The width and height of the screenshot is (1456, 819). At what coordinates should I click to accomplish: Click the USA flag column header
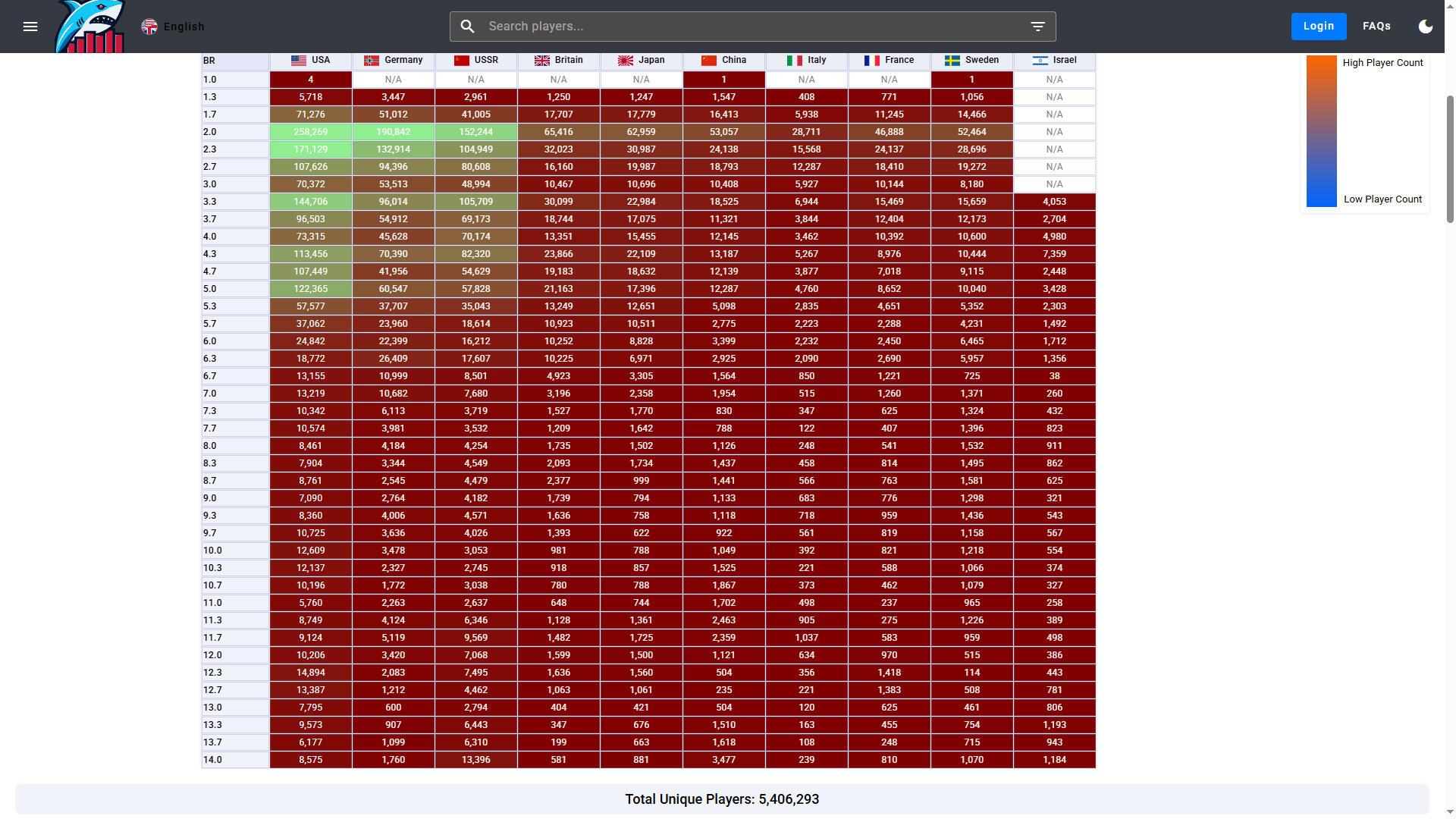coord(311,60)
